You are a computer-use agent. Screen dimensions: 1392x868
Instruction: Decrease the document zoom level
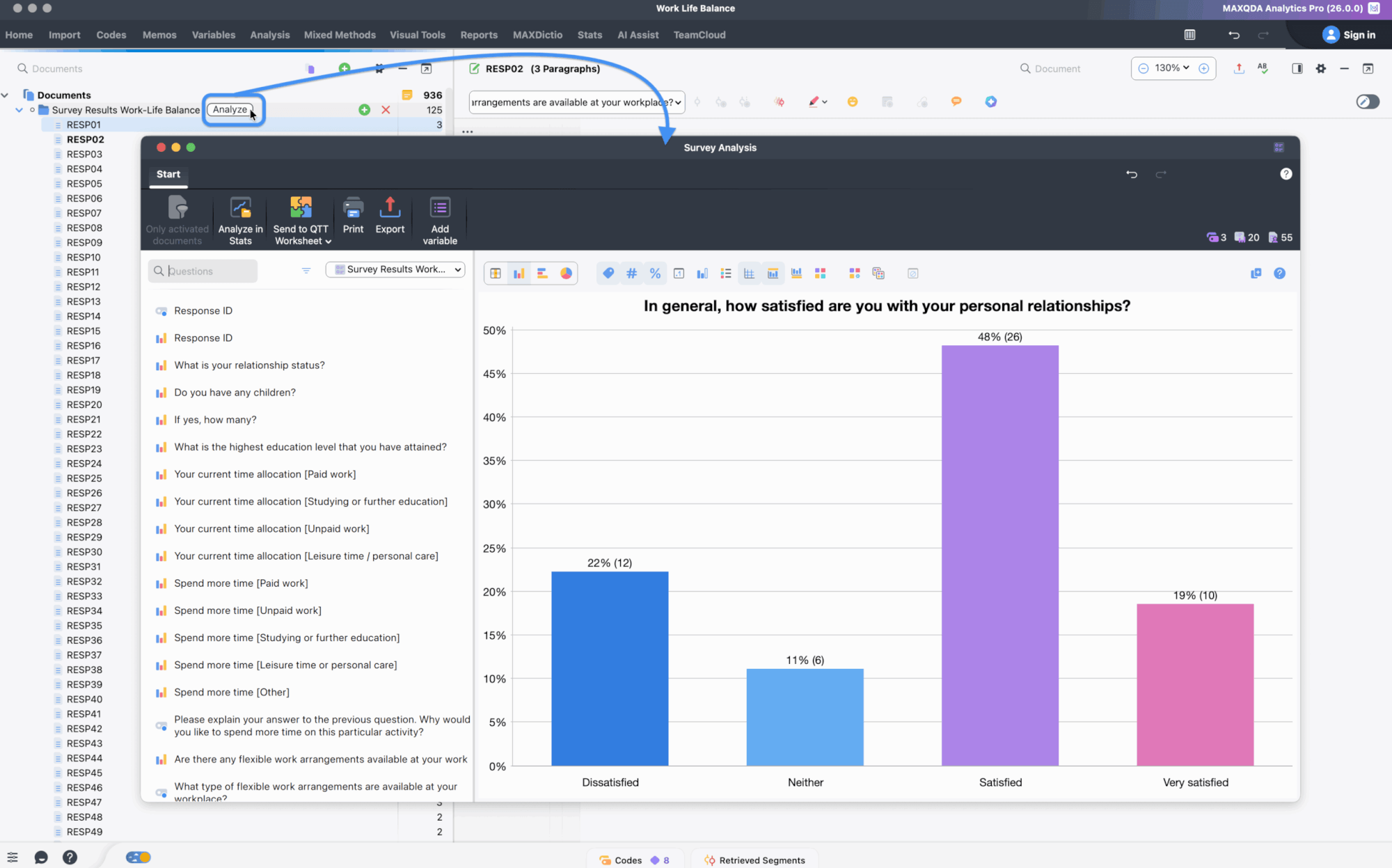pyautogui.click(x=1144, y=68)
